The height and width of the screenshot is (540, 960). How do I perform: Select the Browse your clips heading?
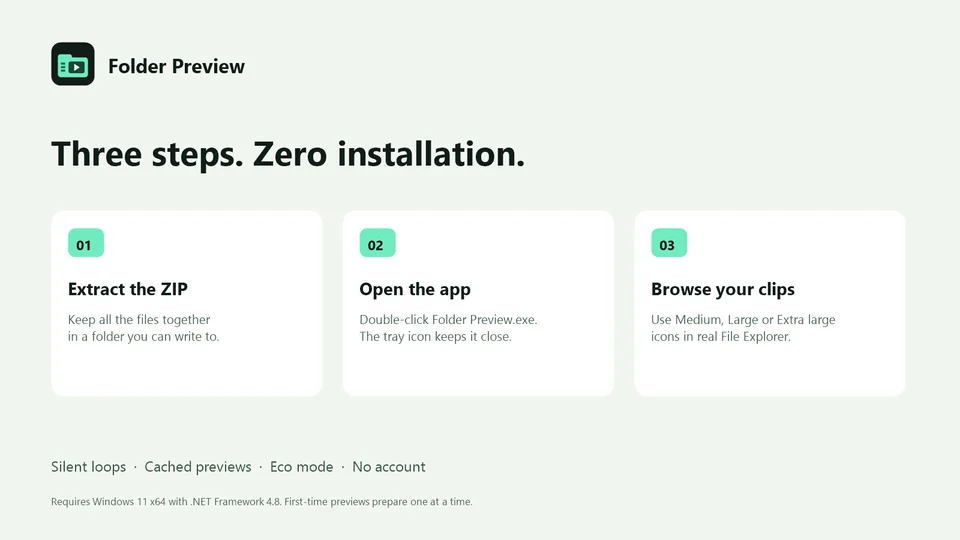pyautogui.click(x=722, y=290)
